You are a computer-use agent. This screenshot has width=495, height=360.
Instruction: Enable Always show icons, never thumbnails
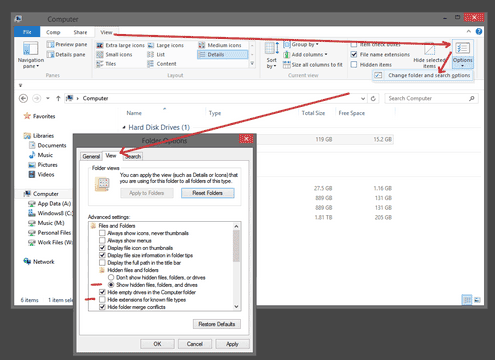[102, 233]
